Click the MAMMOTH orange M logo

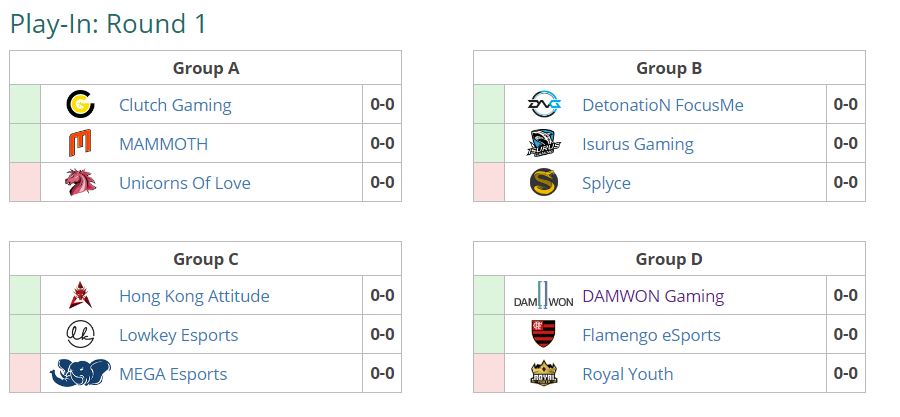click(x=80, y=143)
